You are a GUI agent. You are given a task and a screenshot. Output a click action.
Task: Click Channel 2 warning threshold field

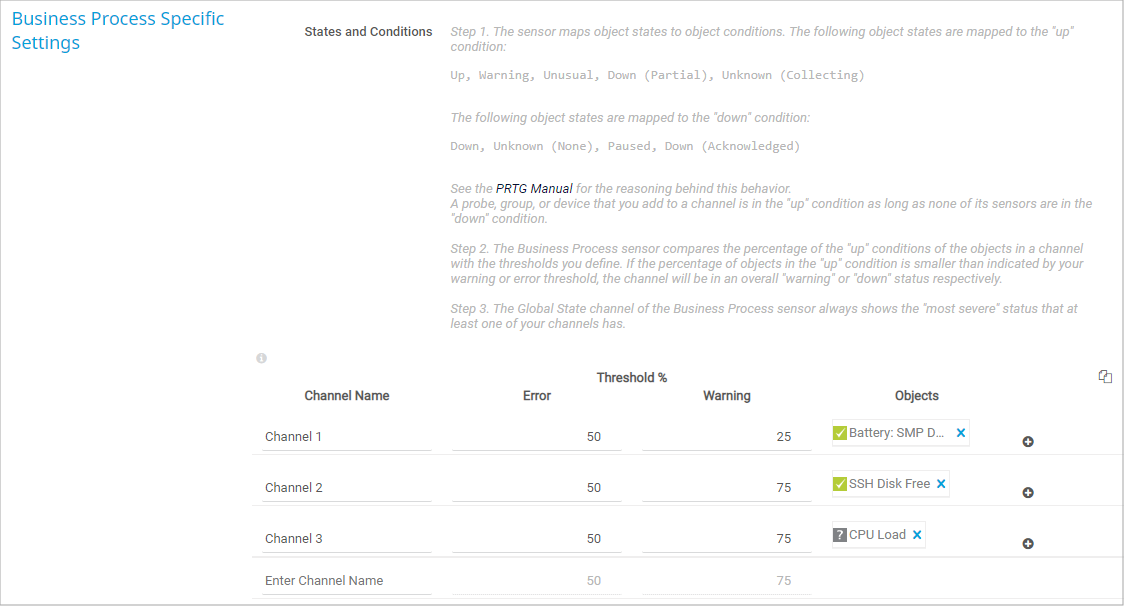(x=727, y=488)
